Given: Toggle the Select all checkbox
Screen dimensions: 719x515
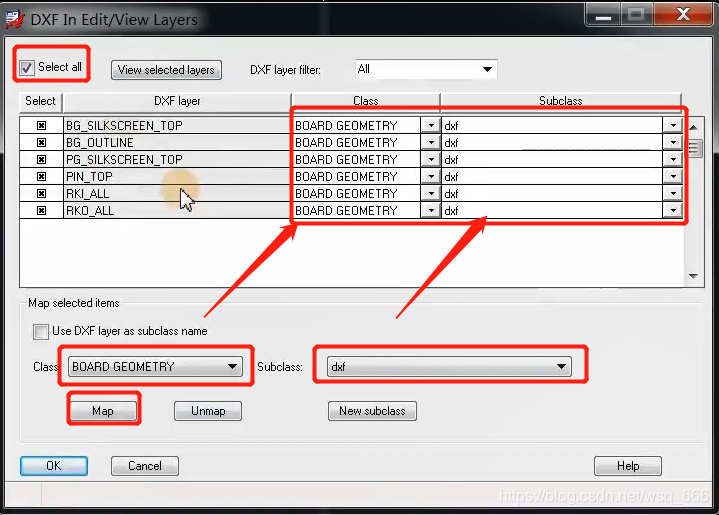Looking at the screenshot, I should [27, 68].
